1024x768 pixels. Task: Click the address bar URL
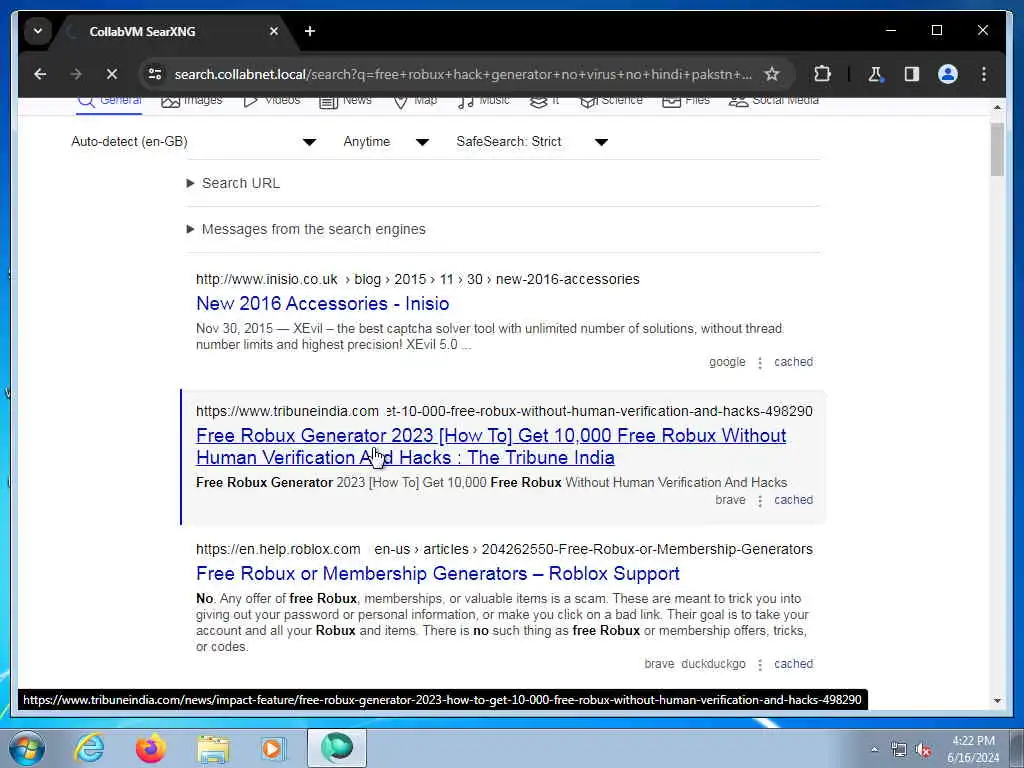pos(462,74)
